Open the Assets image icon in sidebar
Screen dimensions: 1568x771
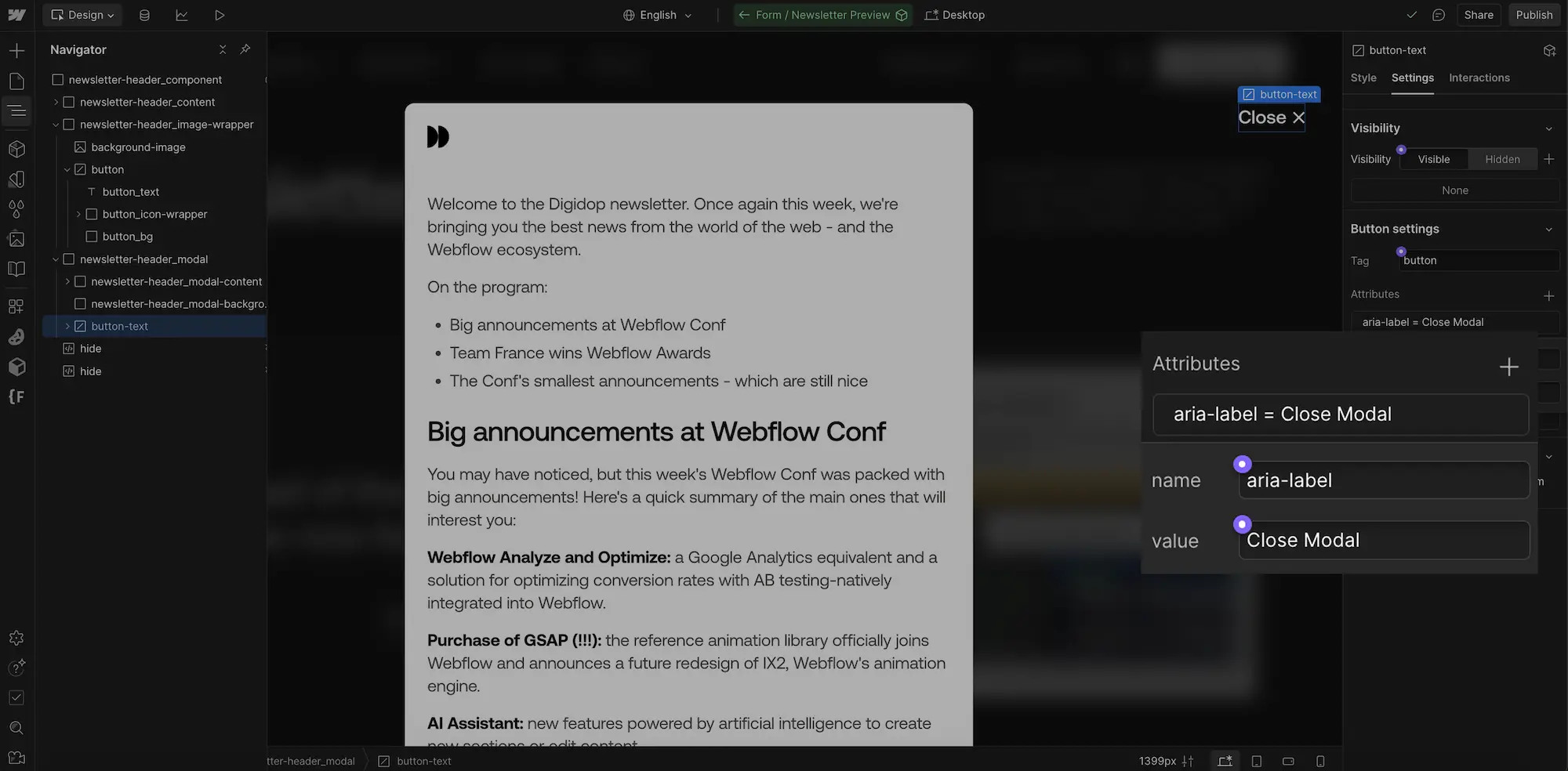(x=16, y=239)
